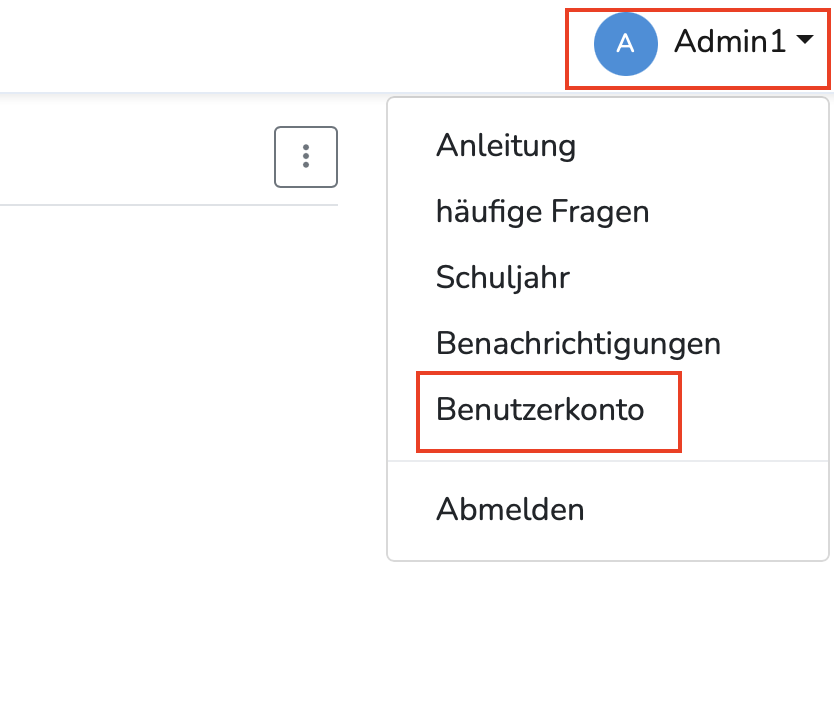
Task: Select the user avatar with letter A
Action: [x=625, y=43]
